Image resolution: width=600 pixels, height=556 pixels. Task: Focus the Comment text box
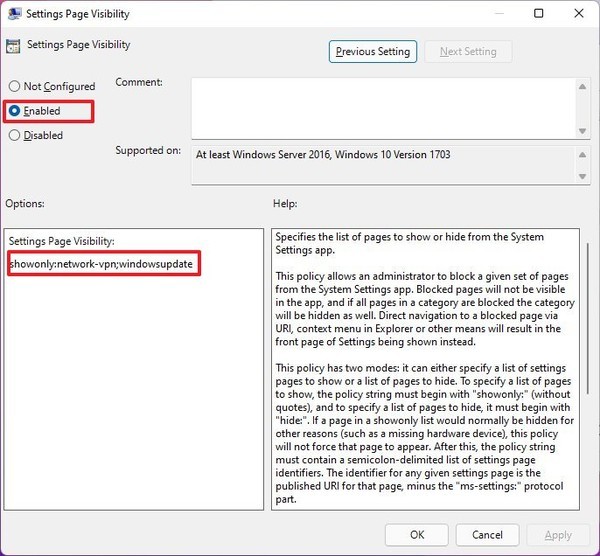pos(384,109)
